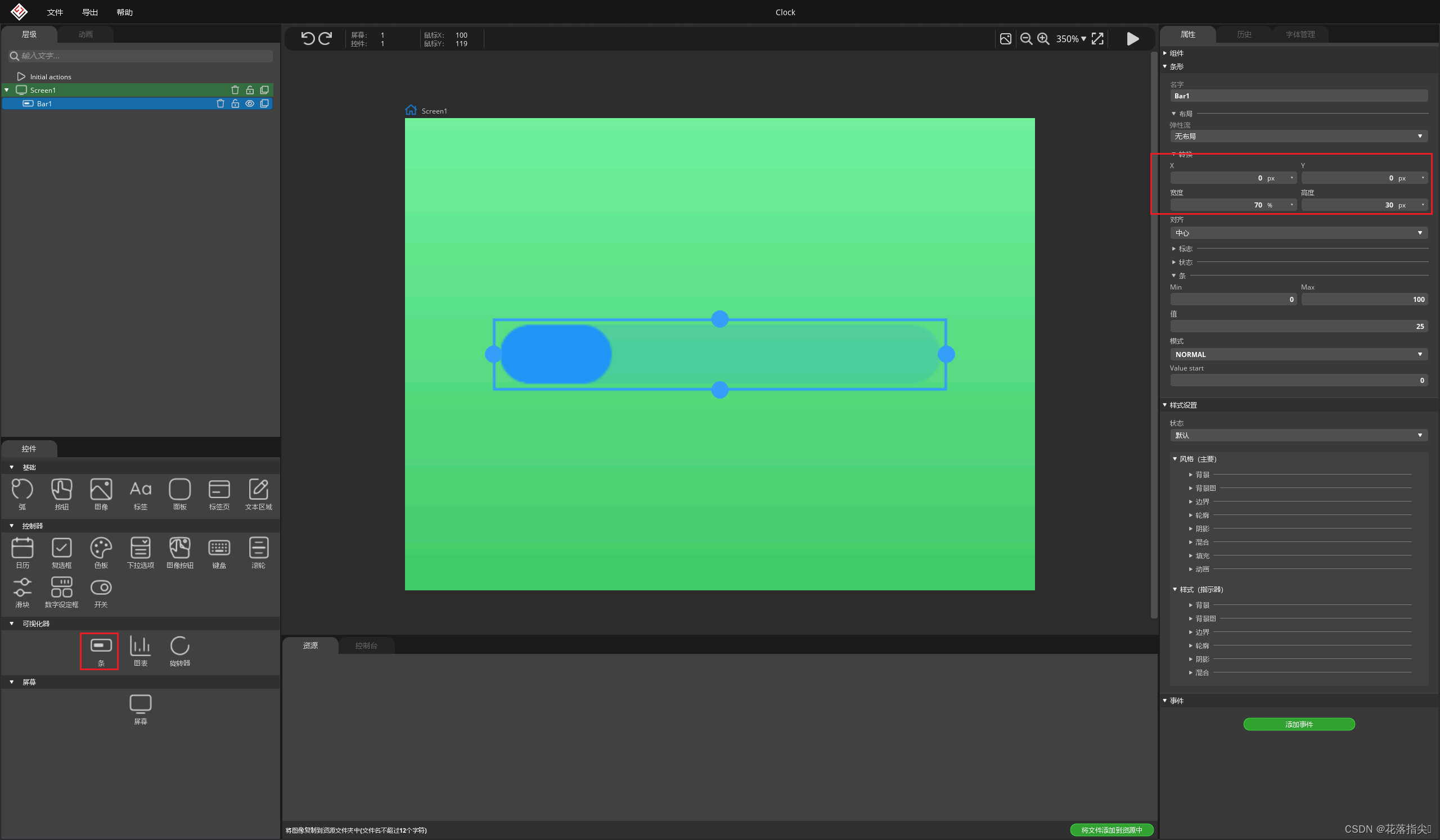Switch to the 动画 tab
The width and height of the screenshot is (1440, 840).
tap(85, 34)
